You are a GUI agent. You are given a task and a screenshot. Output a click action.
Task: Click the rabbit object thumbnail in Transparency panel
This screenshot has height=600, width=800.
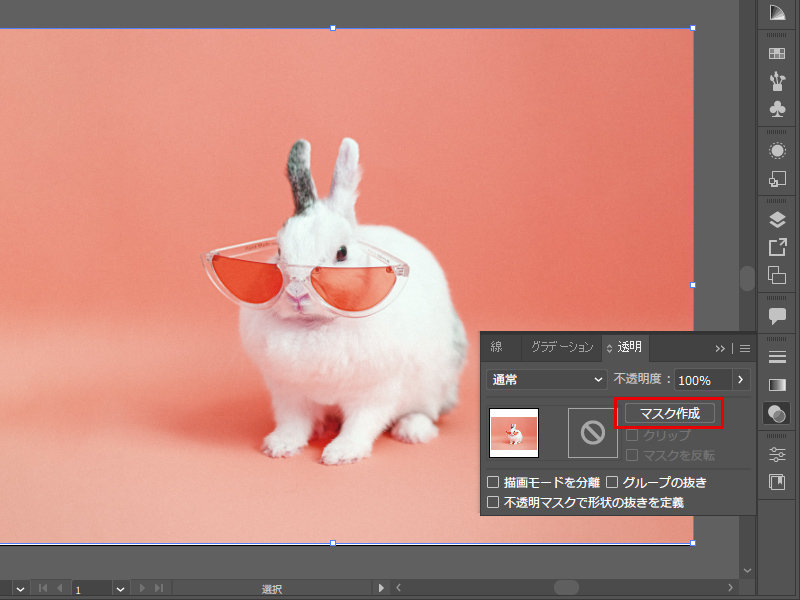pyautogui.click(x=513, y=431)
